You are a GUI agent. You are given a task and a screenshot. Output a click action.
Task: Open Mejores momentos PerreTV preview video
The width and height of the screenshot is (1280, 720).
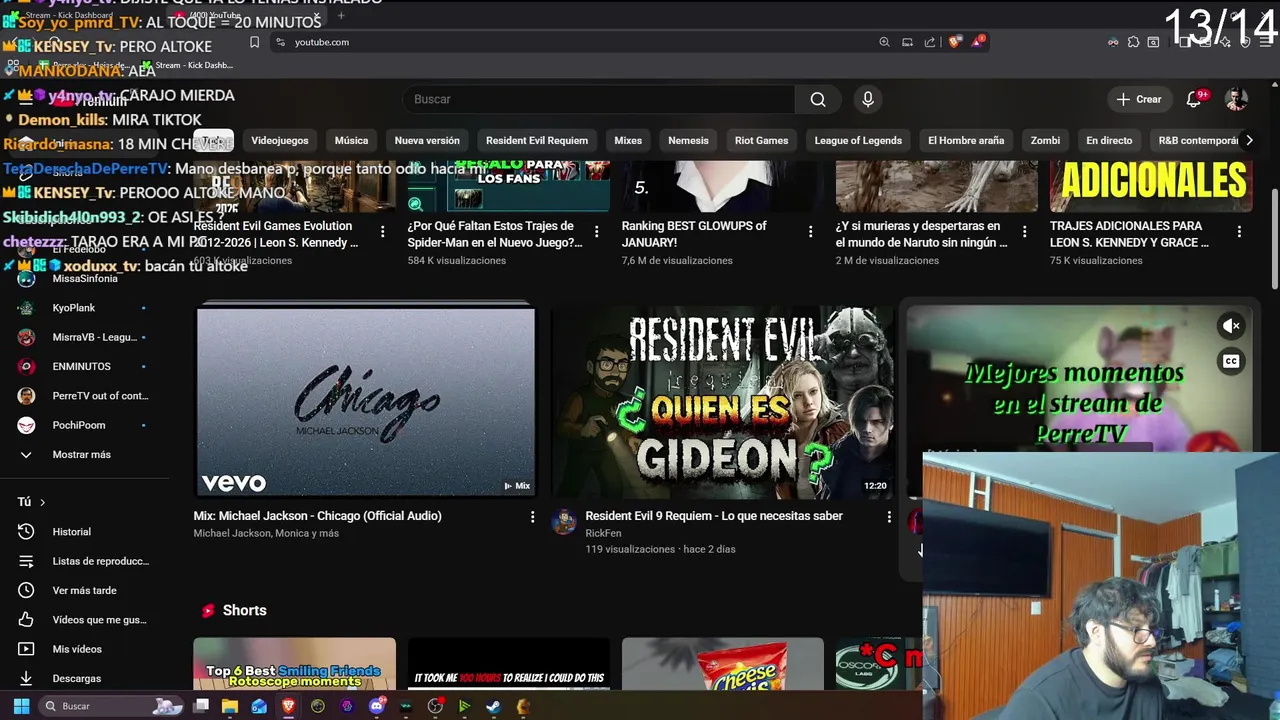1079,380
